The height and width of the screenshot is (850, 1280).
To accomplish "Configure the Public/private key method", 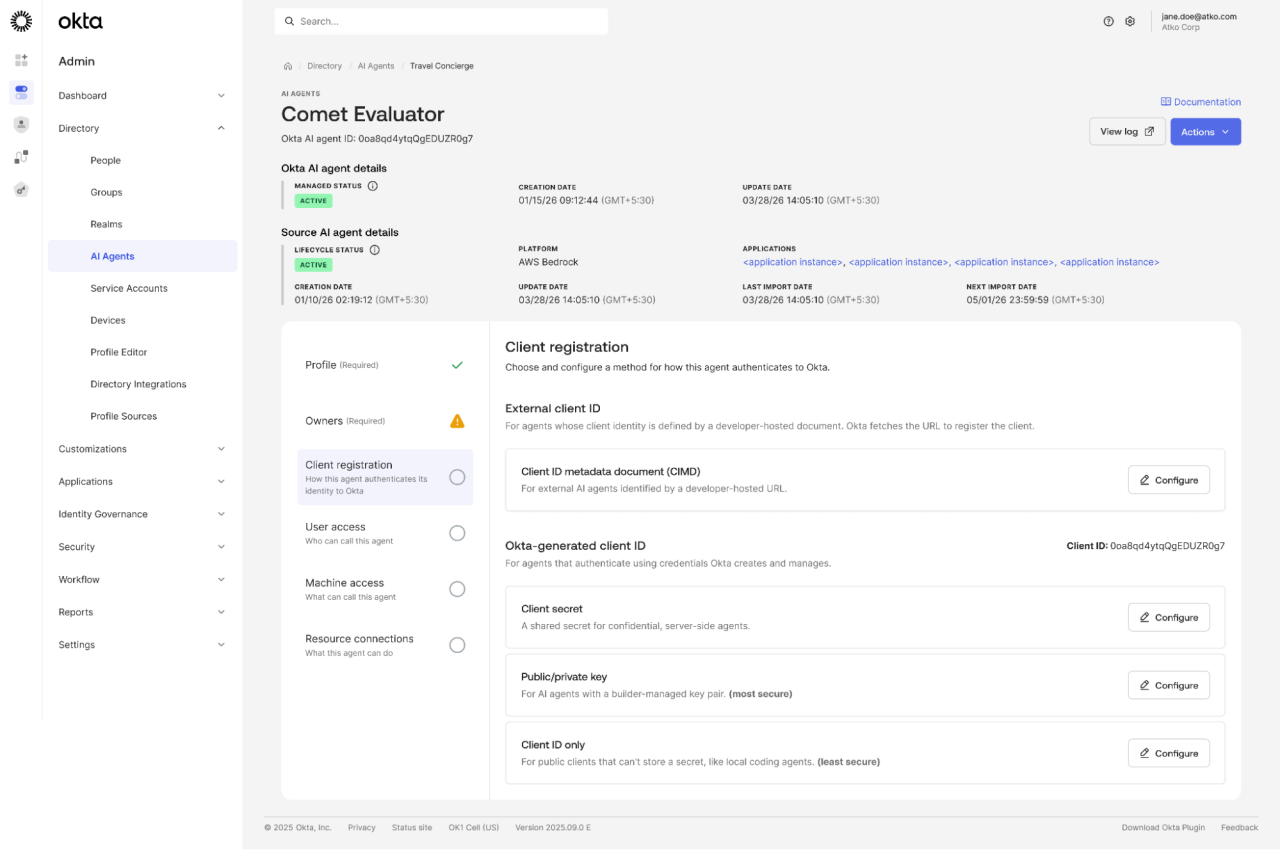I will [x=1169, y=685].
